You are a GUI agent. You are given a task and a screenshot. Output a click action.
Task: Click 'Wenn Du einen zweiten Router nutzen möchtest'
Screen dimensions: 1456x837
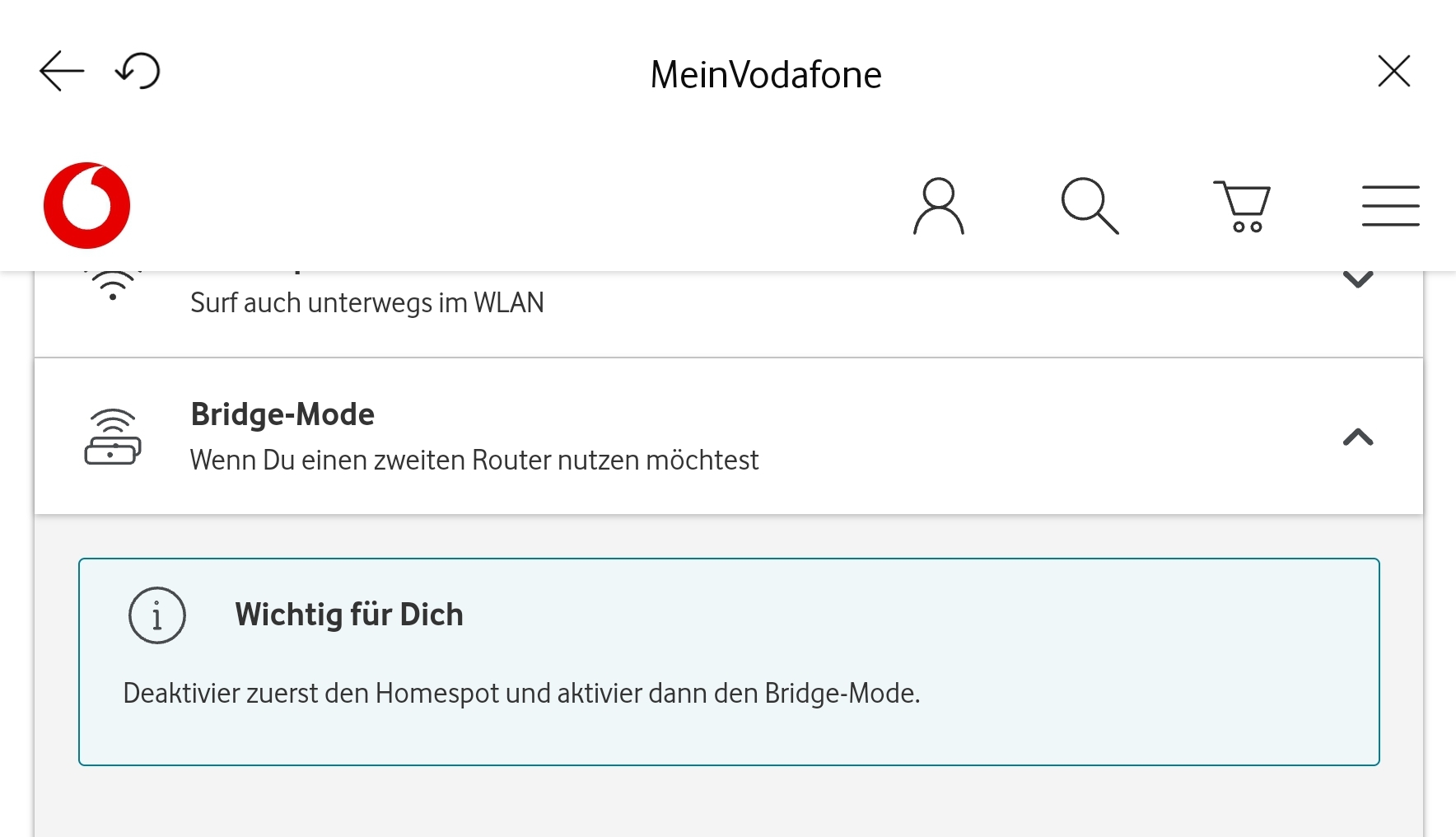(x=474, y=460)
